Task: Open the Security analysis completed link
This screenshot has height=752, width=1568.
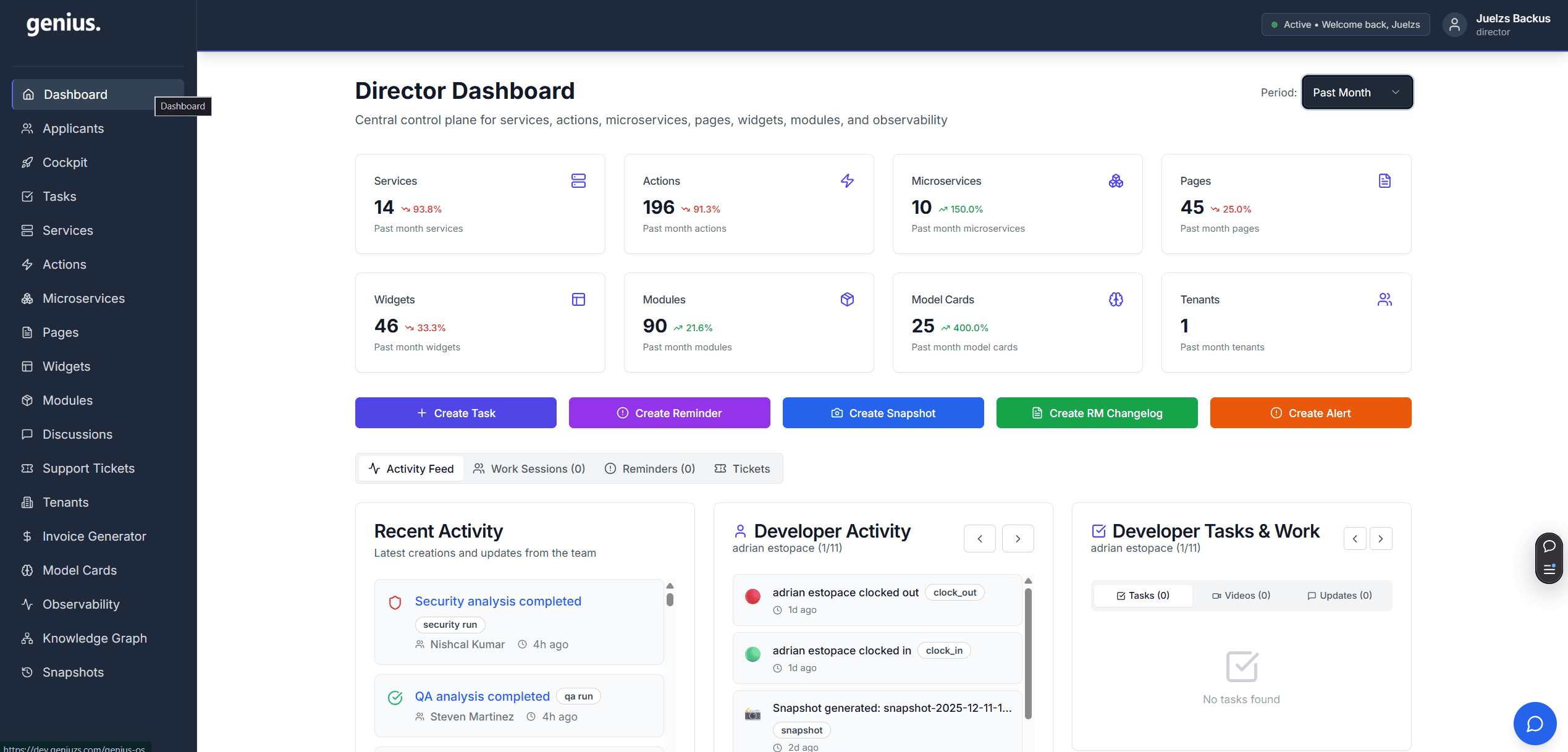Action: [498, 601]
